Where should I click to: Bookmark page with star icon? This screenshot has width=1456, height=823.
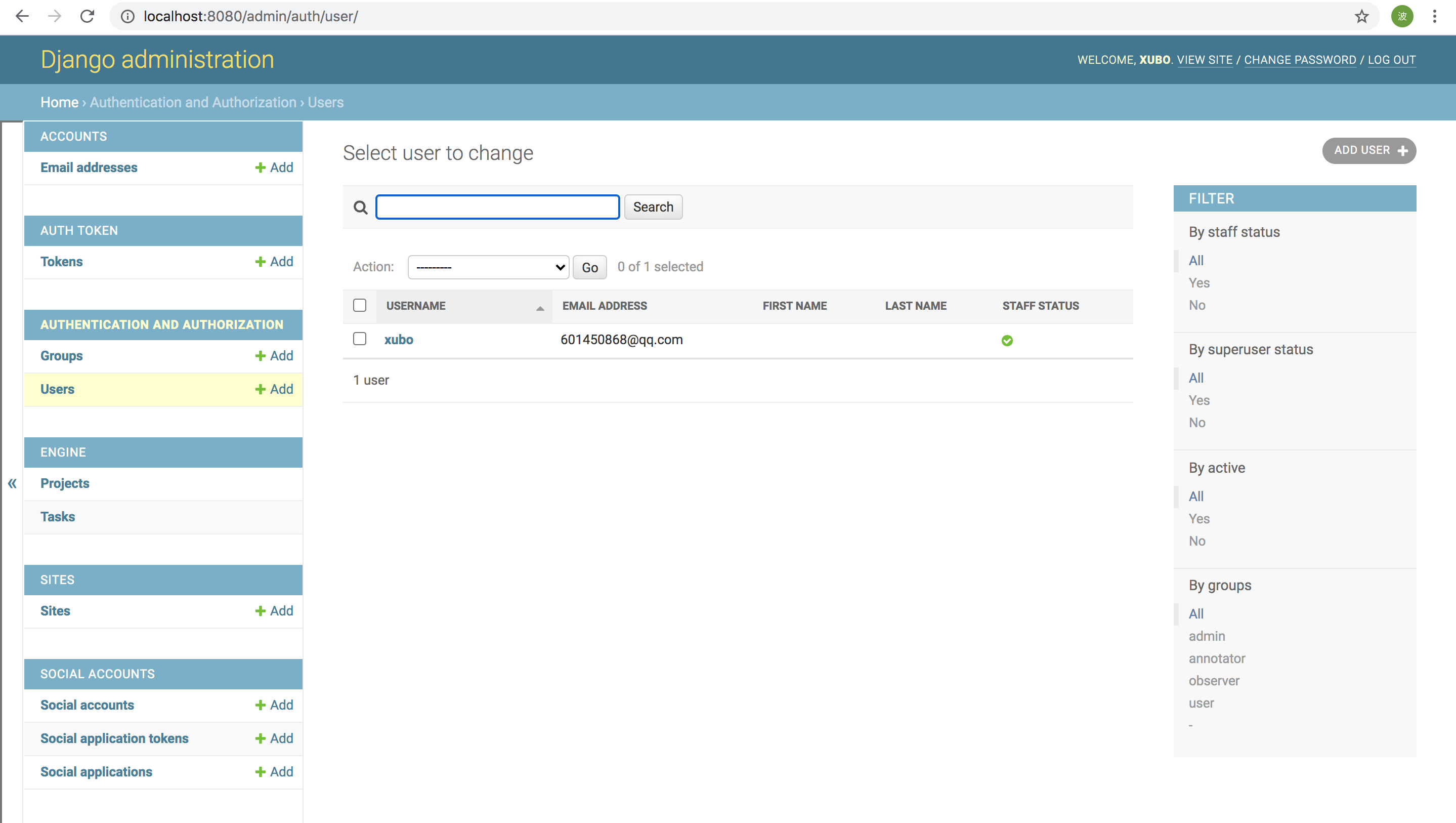point(1361,16)
